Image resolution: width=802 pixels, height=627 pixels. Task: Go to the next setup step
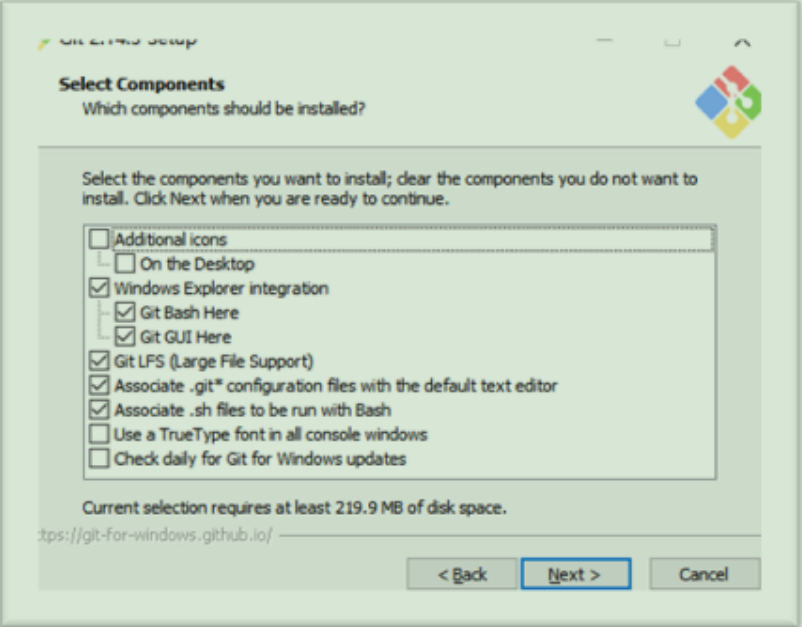pyautogui.click(x=576, y=574)
